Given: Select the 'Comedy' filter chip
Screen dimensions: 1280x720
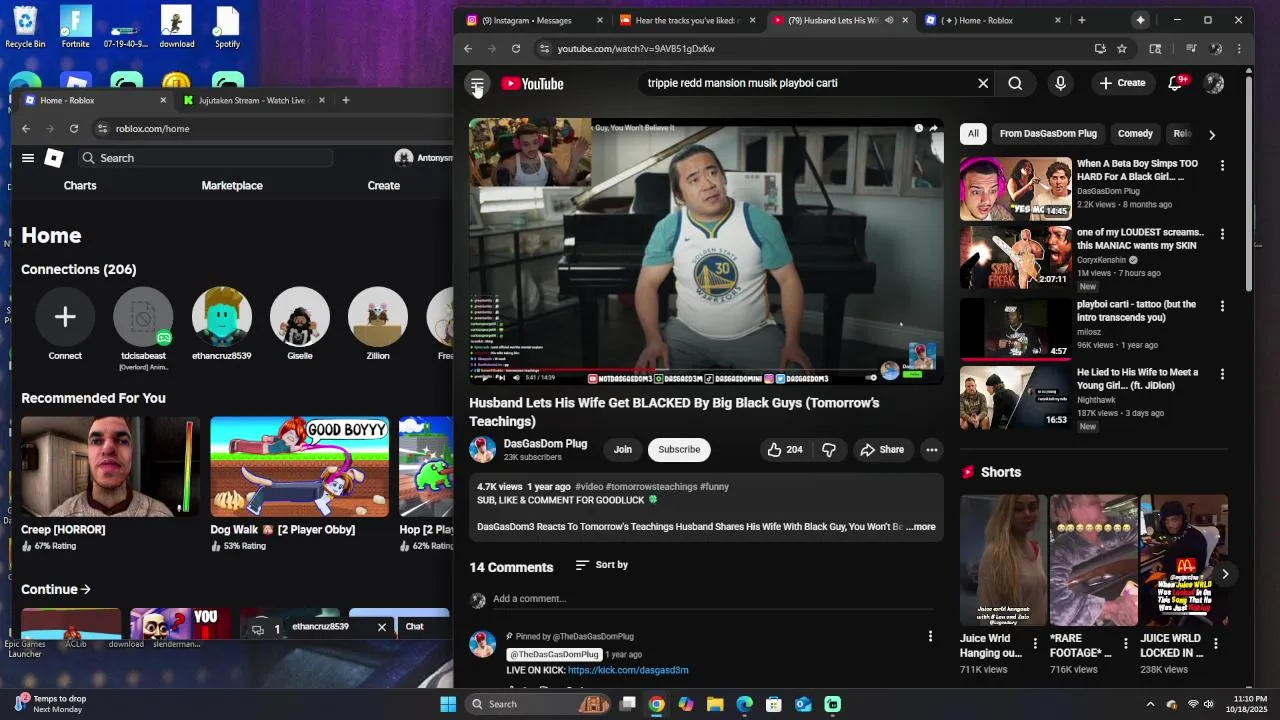Looking at the screenshot, I should 1135,133.
